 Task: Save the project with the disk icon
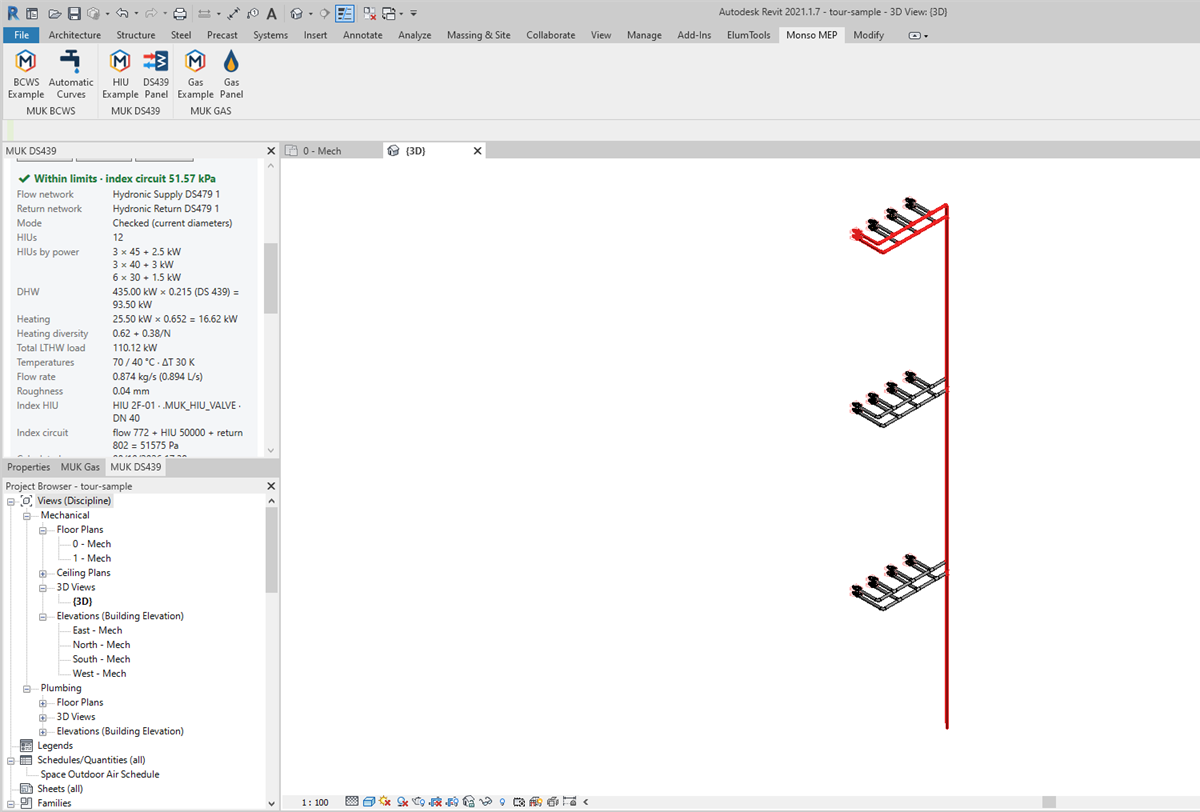74,14
